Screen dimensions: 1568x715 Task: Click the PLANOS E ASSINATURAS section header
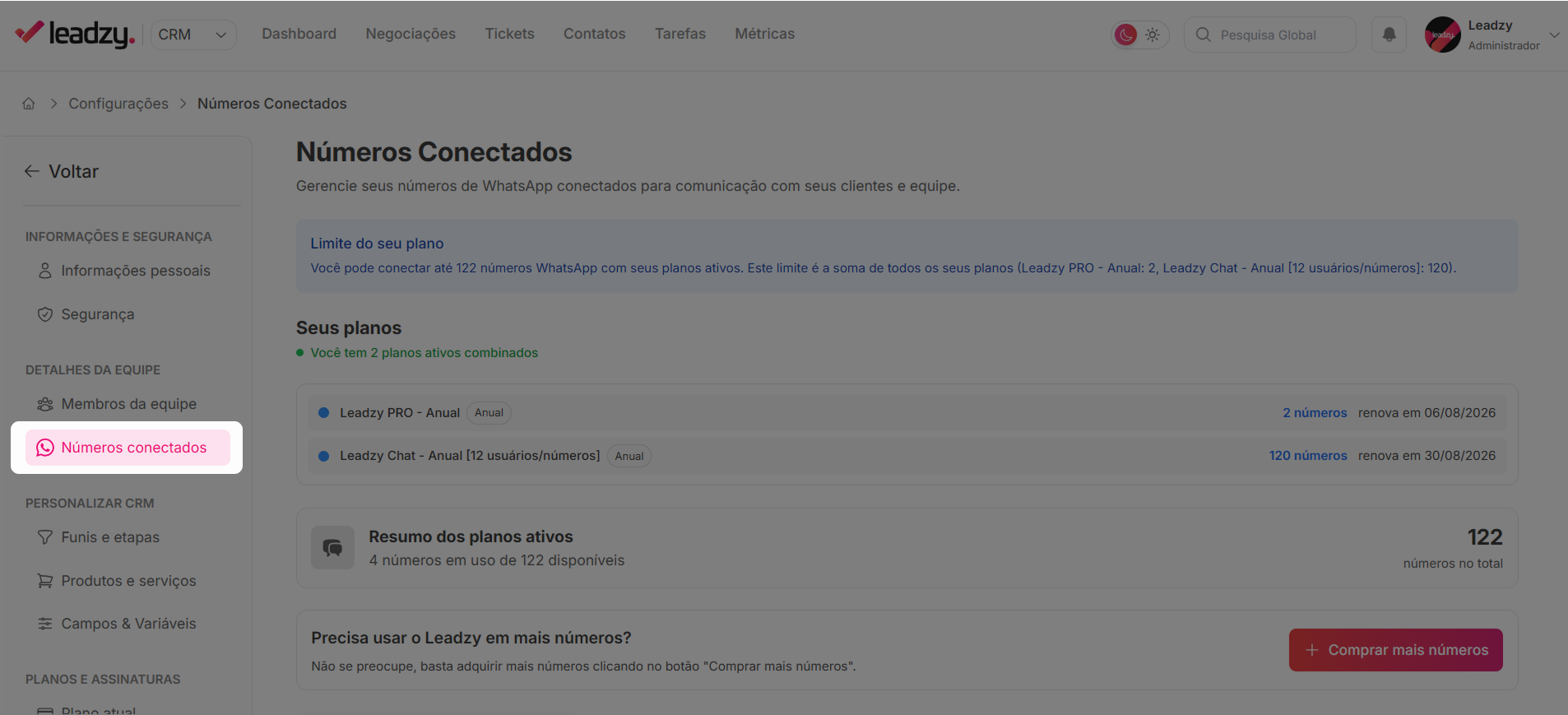[x=103, y=680]
